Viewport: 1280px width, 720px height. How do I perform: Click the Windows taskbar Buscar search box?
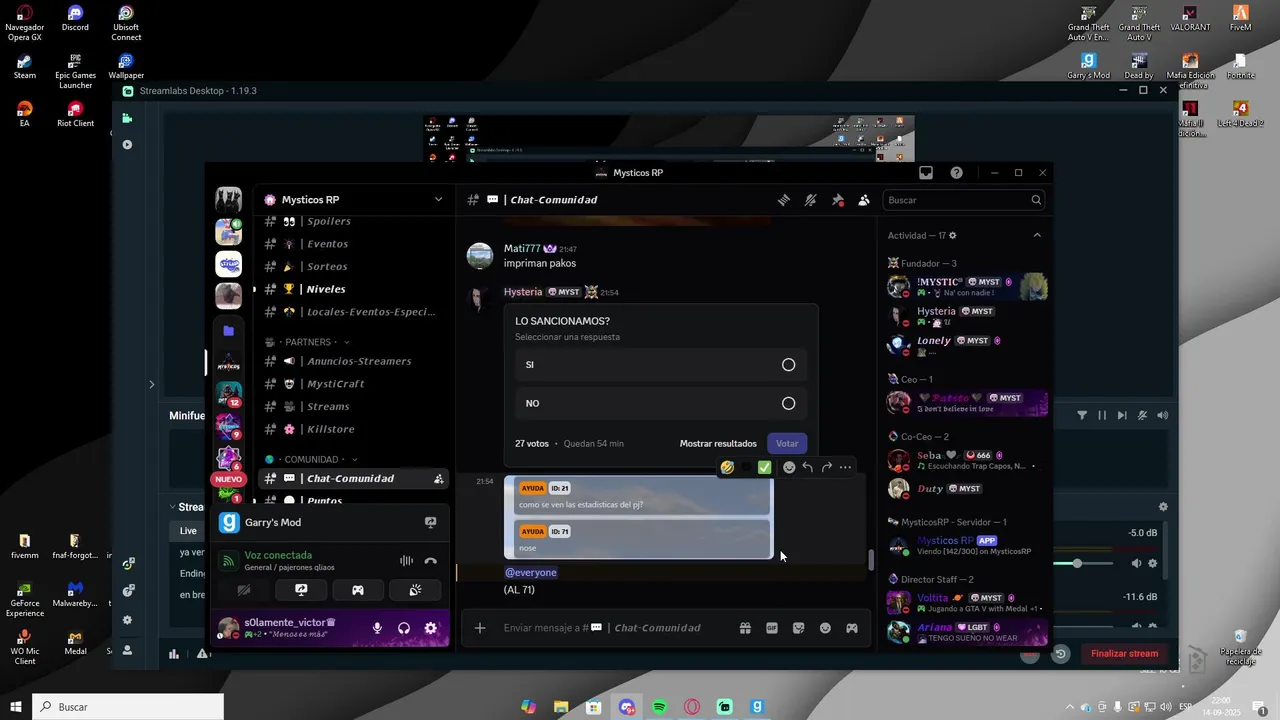point(128,707)
